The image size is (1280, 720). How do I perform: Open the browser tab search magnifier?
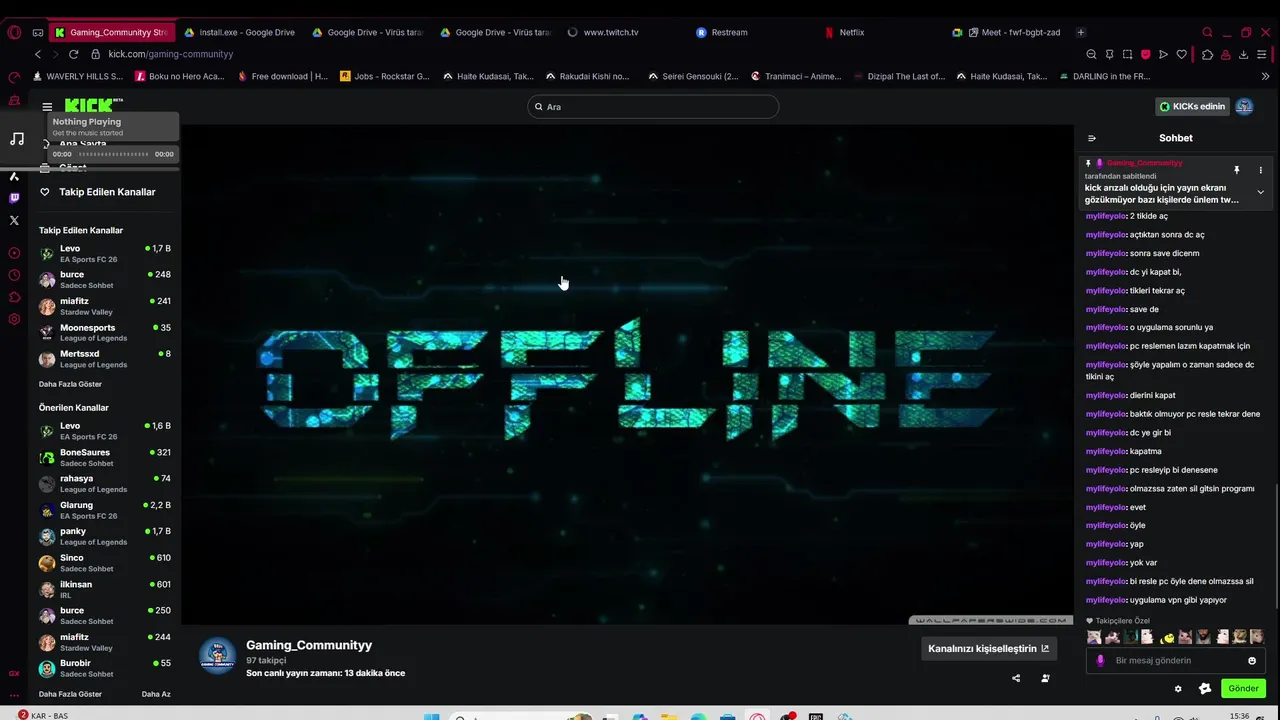(1207, 32)
